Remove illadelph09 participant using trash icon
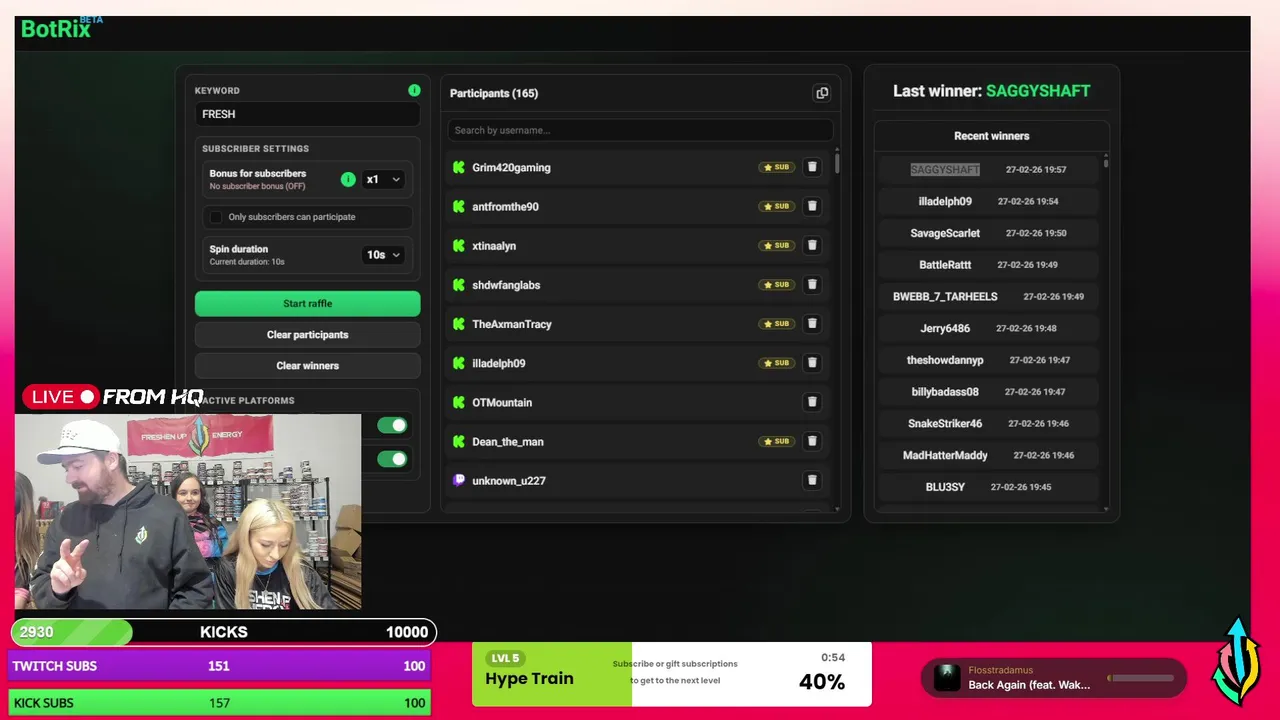The height and width of the screenshot is (720, 1280). pos(812,362)
